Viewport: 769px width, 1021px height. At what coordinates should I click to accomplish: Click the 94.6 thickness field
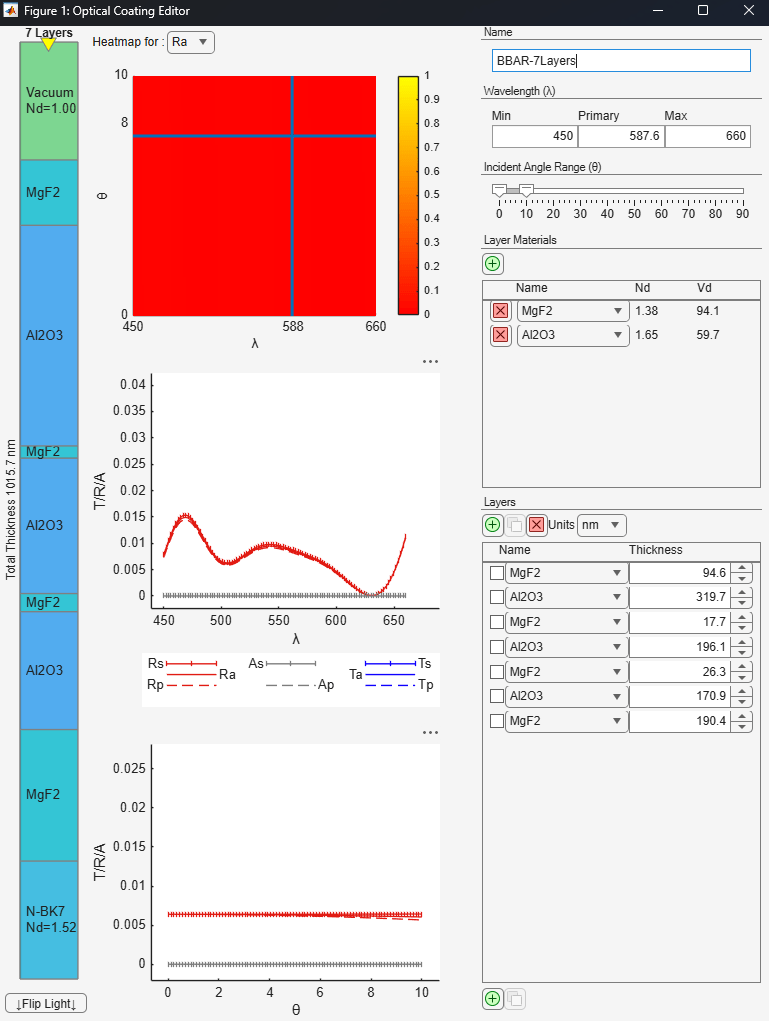[x=680, y=572]
